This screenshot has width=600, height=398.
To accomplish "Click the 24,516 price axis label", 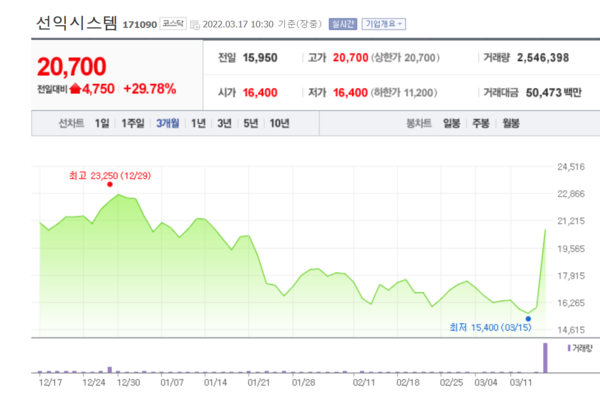I will click(x=571, y=167).
